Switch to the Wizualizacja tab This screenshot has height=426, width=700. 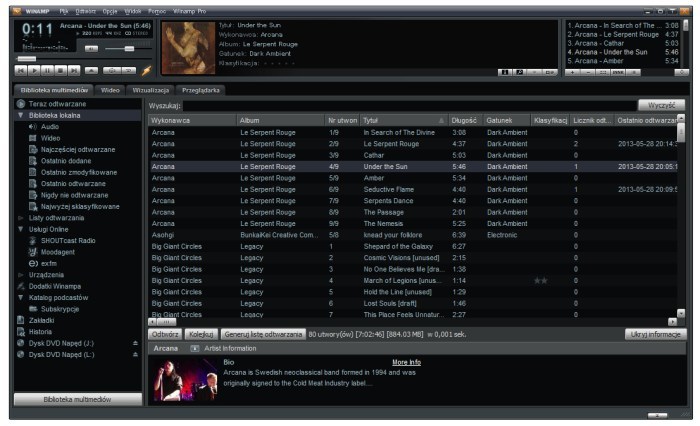tap(150, 90)
